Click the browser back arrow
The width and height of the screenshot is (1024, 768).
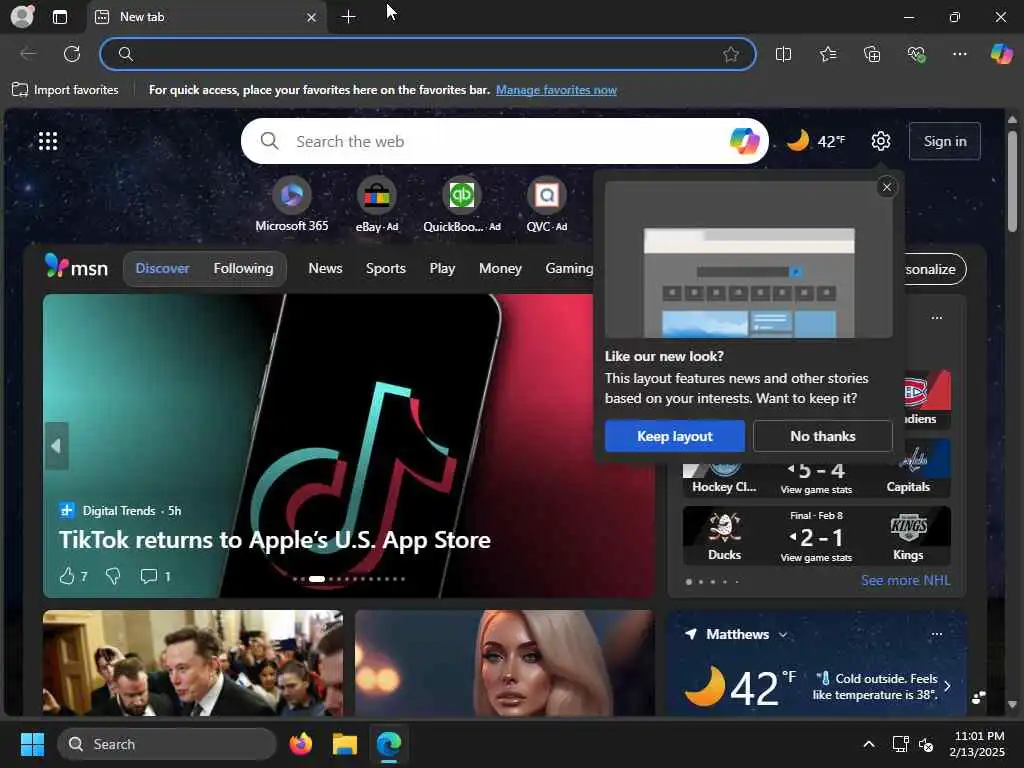click(x=28, y=54)
